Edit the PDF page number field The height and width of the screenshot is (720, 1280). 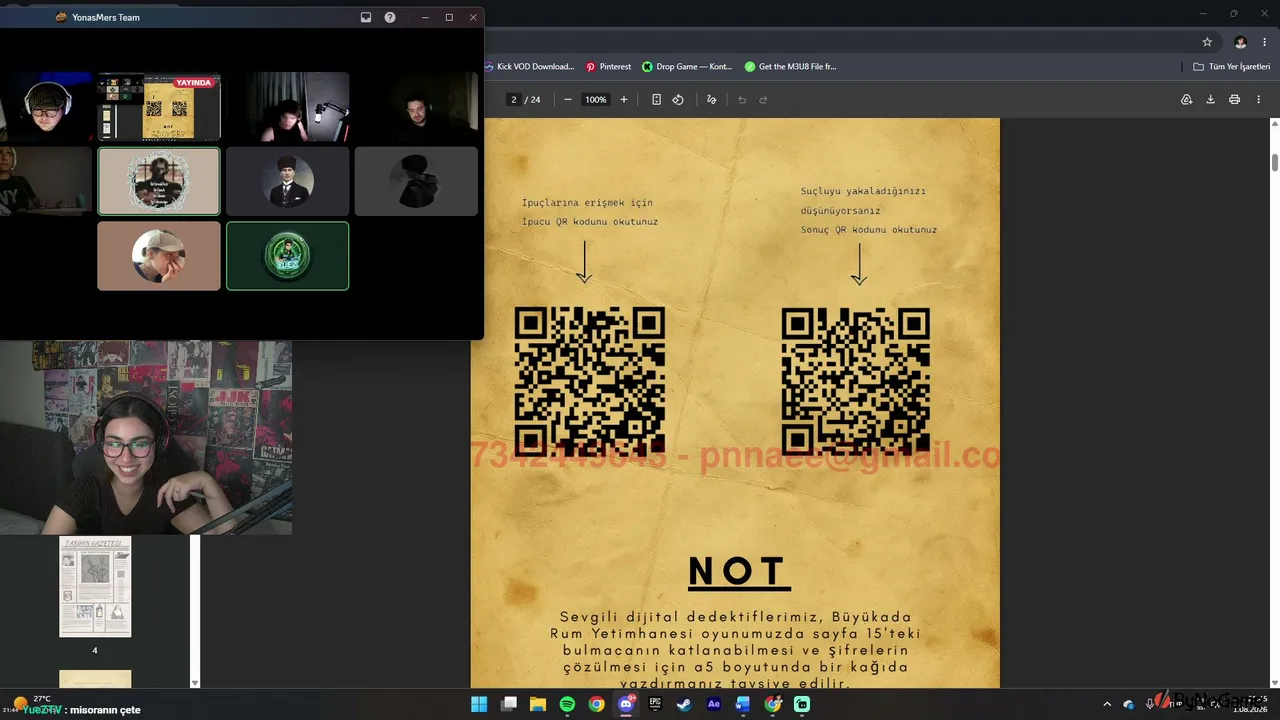tap(514, 100)
